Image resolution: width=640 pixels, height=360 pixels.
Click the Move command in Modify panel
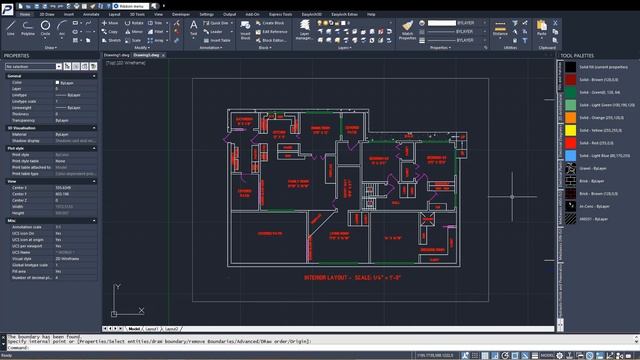[110, 23]
